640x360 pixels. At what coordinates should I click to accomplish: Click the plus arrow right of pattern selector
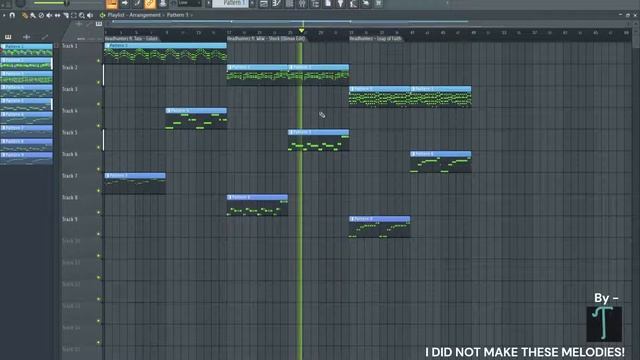coord(252,3)
